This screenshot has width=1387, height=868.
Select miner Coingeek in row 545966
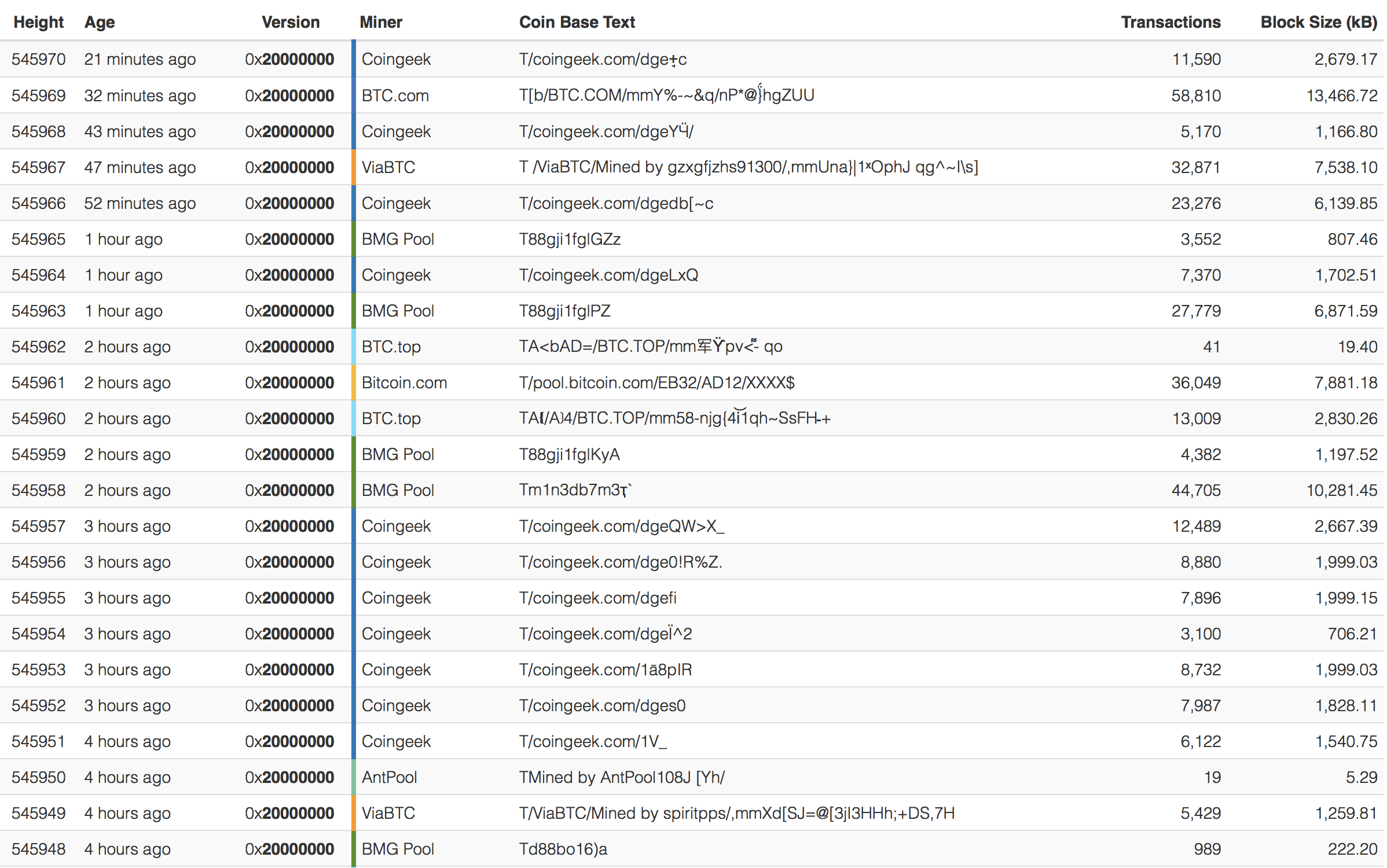point(397,203)
